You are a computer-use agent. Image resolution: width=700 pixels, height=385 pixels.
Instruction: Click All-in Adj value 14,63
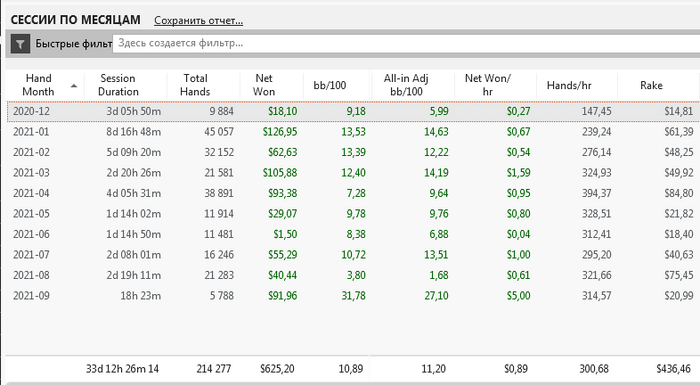(x=437, y=132)
